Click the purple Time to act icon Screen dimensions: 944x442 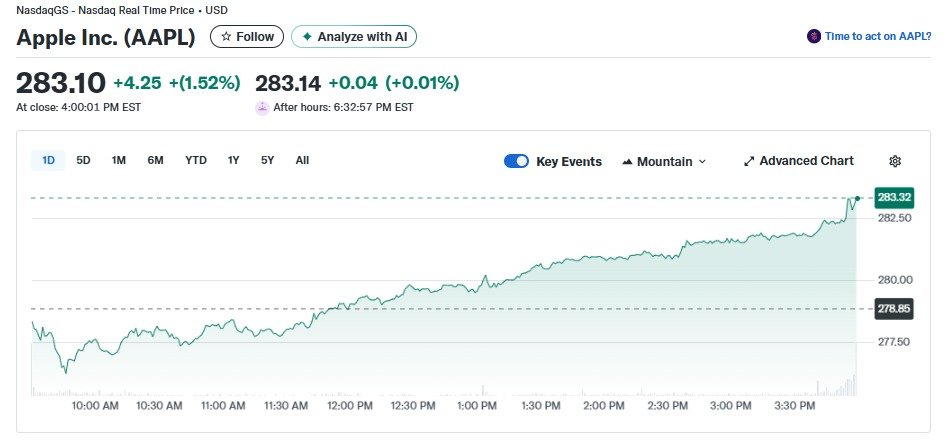[814, 37]
